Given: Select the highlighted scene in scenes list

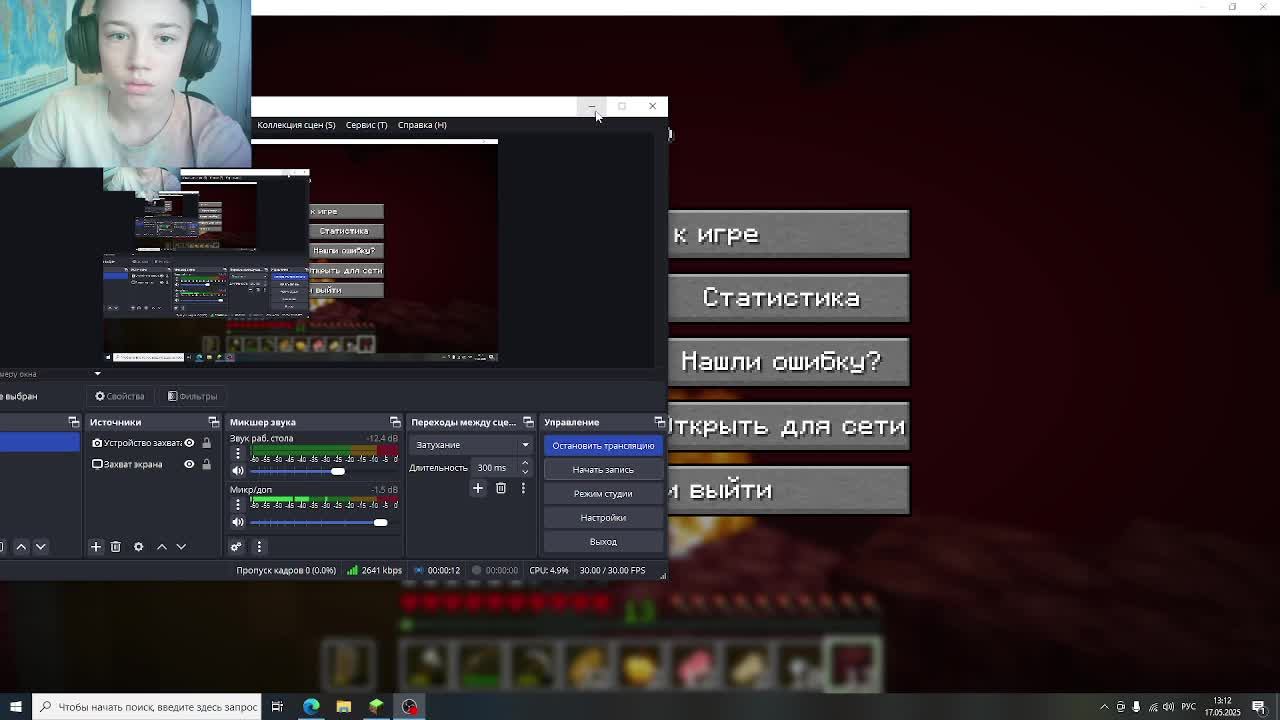Looking at the screenshot, I should (40, 442).
